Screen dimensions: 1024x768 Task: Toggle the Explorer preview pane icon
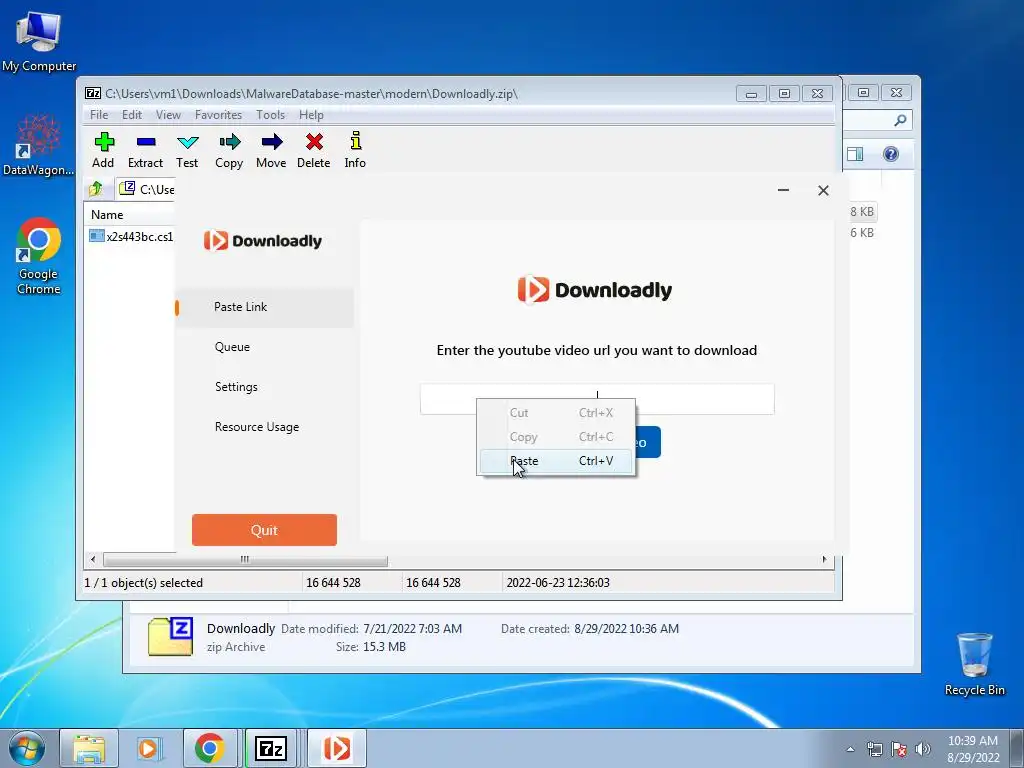point(855,154)
